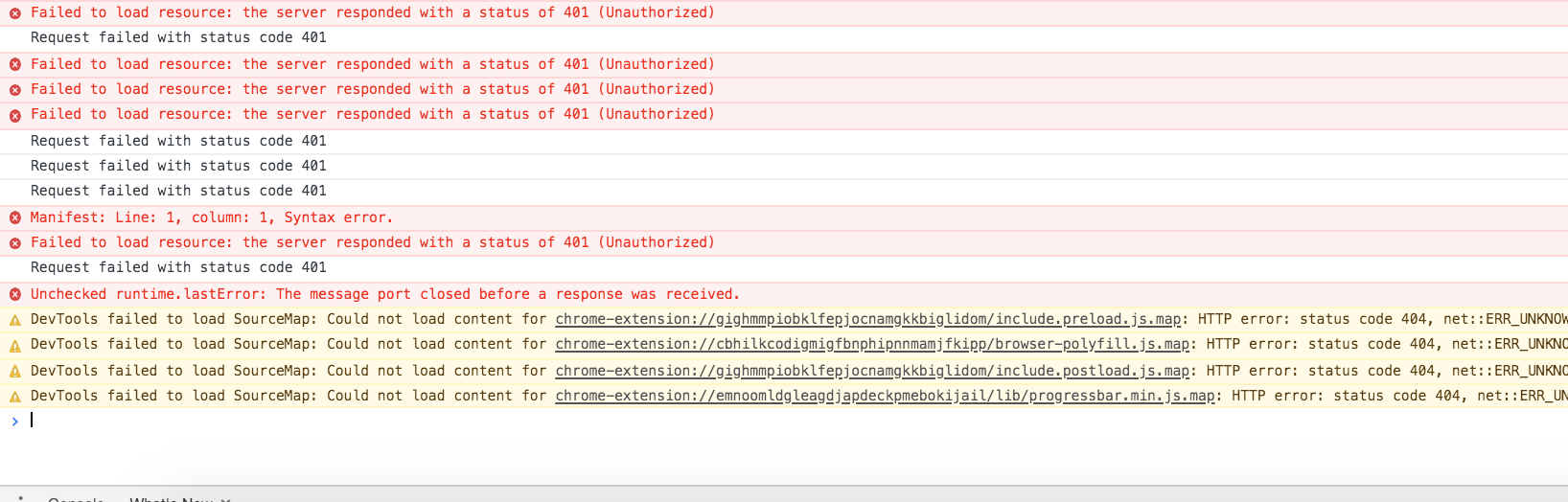Switch to the What's New tab
The image size is (1568, 502).
point(171,498)
